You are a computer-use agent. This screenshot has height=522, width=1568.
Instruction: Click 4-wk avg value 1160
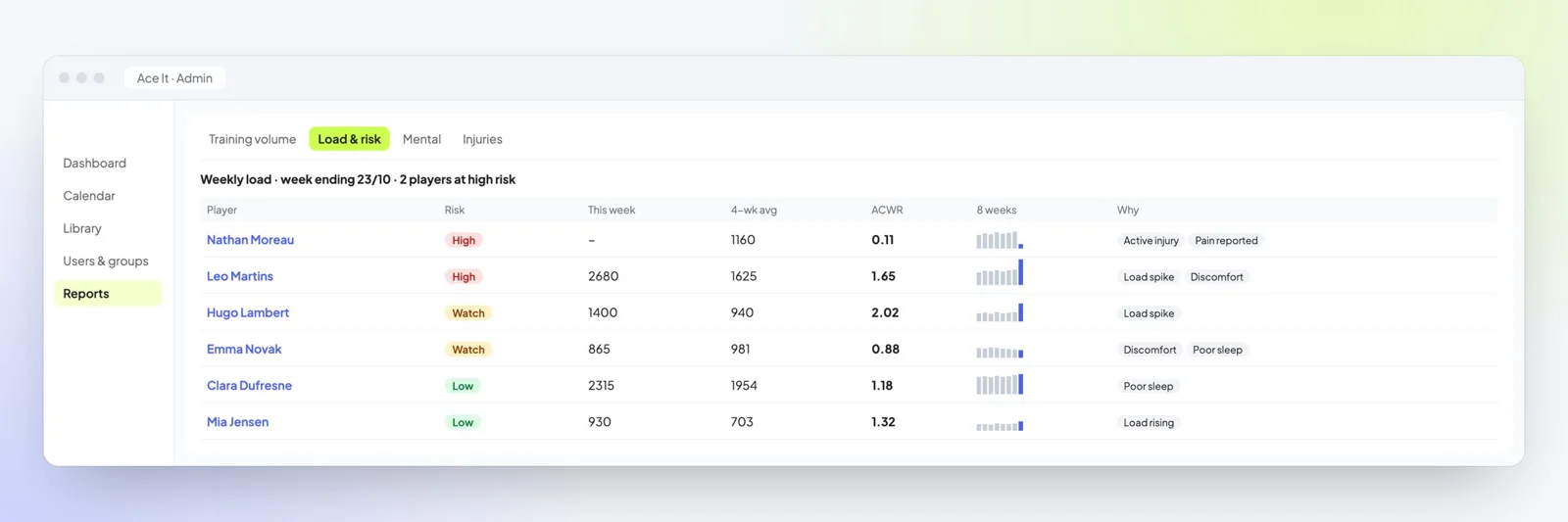pos(743,240)
